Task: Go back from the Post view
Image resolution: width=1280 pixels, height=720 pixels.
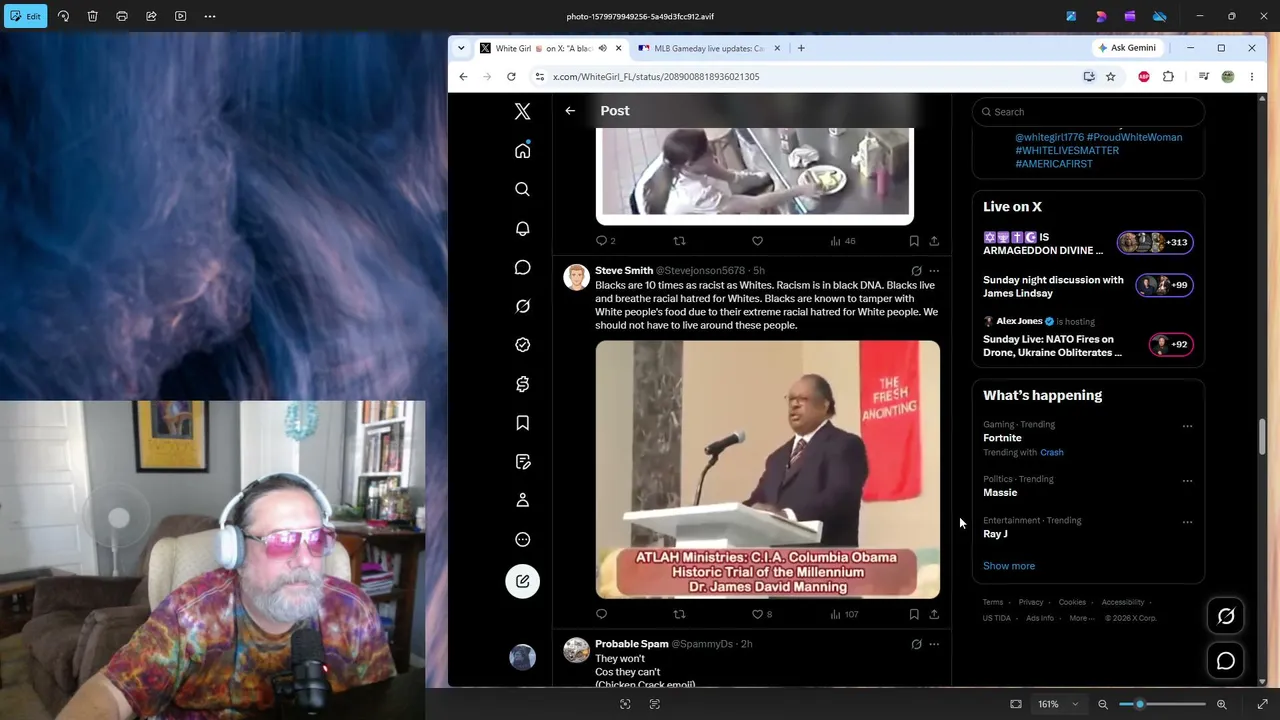Action: [x=570, y=111]
